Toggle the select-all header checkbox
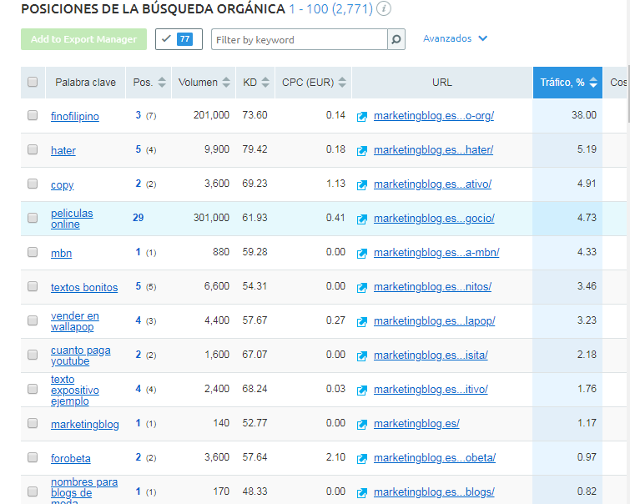 (33, 82)
